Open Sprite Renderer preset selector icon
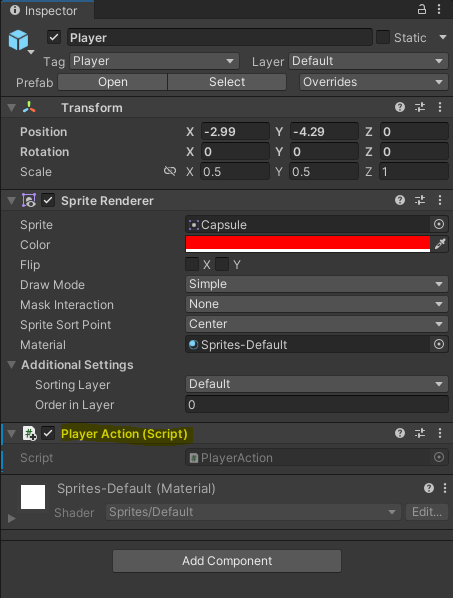 click(420, 200)
